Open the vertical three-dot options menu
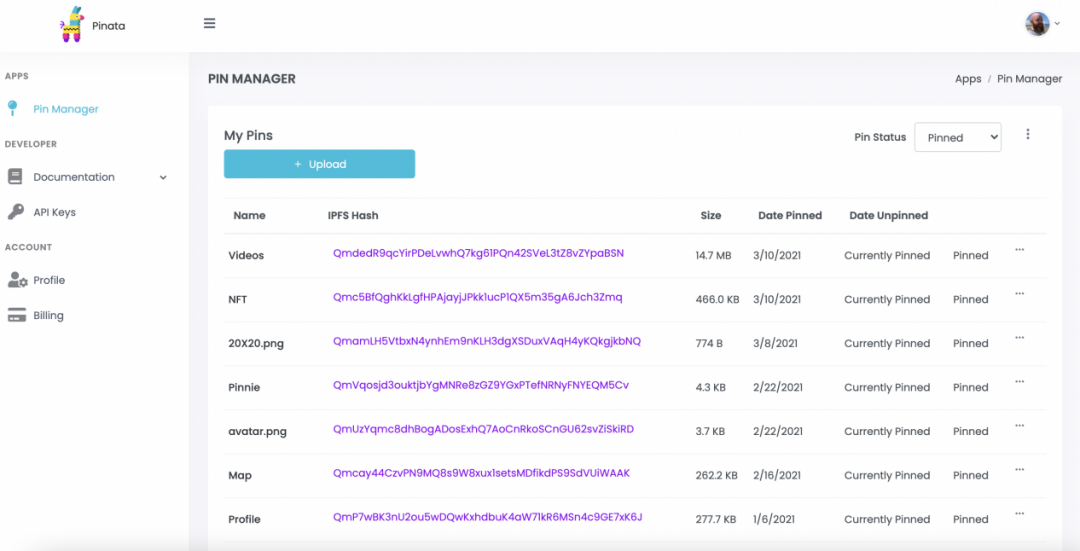 tap(1028, 135)
